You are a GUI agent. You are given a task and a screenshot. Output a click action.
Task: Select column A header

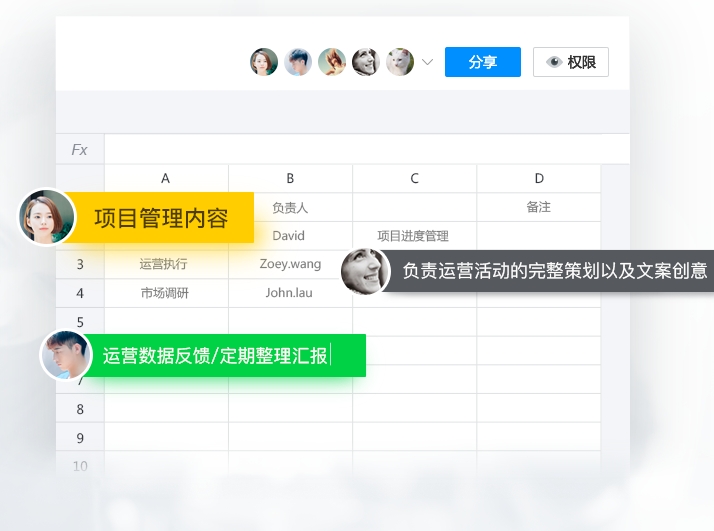point(166,179)
